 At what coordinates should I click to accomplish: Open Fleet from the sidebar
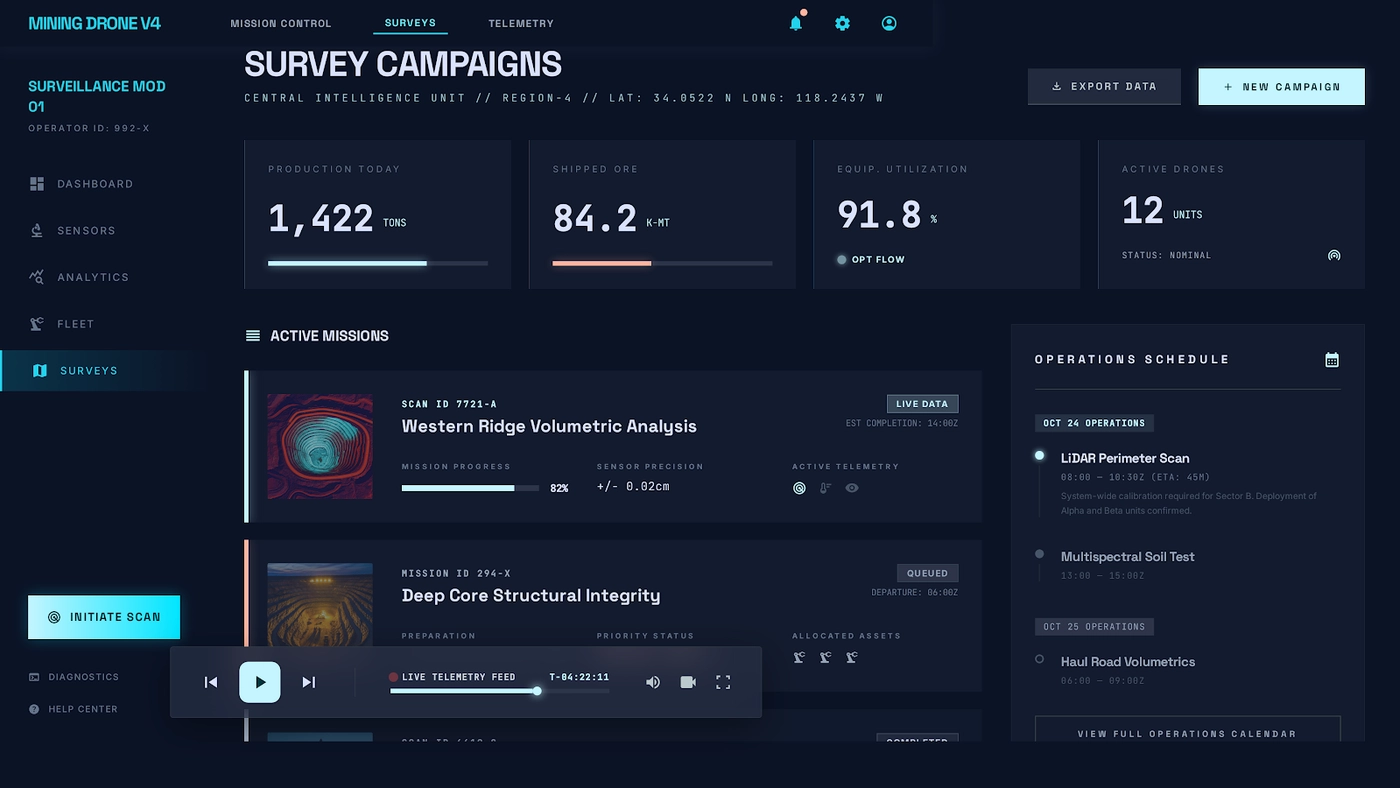point(75,323)
